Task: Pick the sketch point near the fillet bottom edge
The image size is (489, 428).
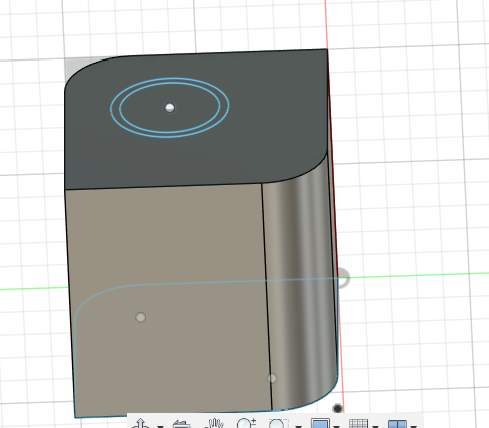Action: click(272, 378)
